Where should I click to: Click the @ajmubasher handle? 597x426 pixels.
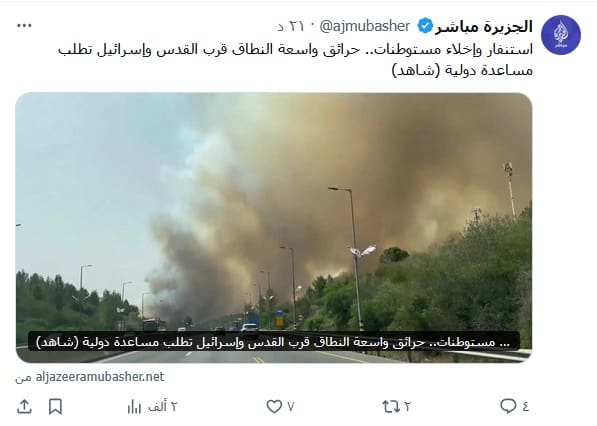pos(365,26)
